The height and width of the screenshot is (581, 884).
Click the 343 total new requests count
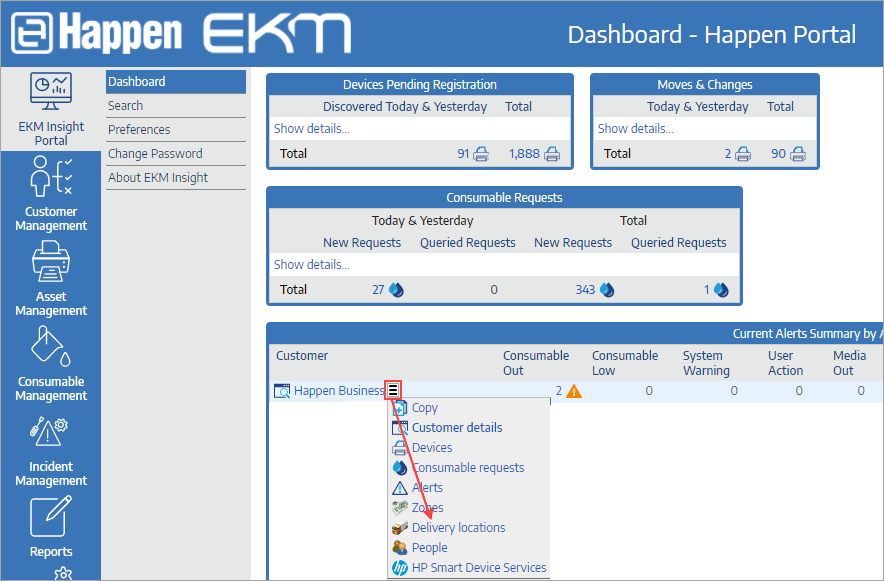(585, 290)
